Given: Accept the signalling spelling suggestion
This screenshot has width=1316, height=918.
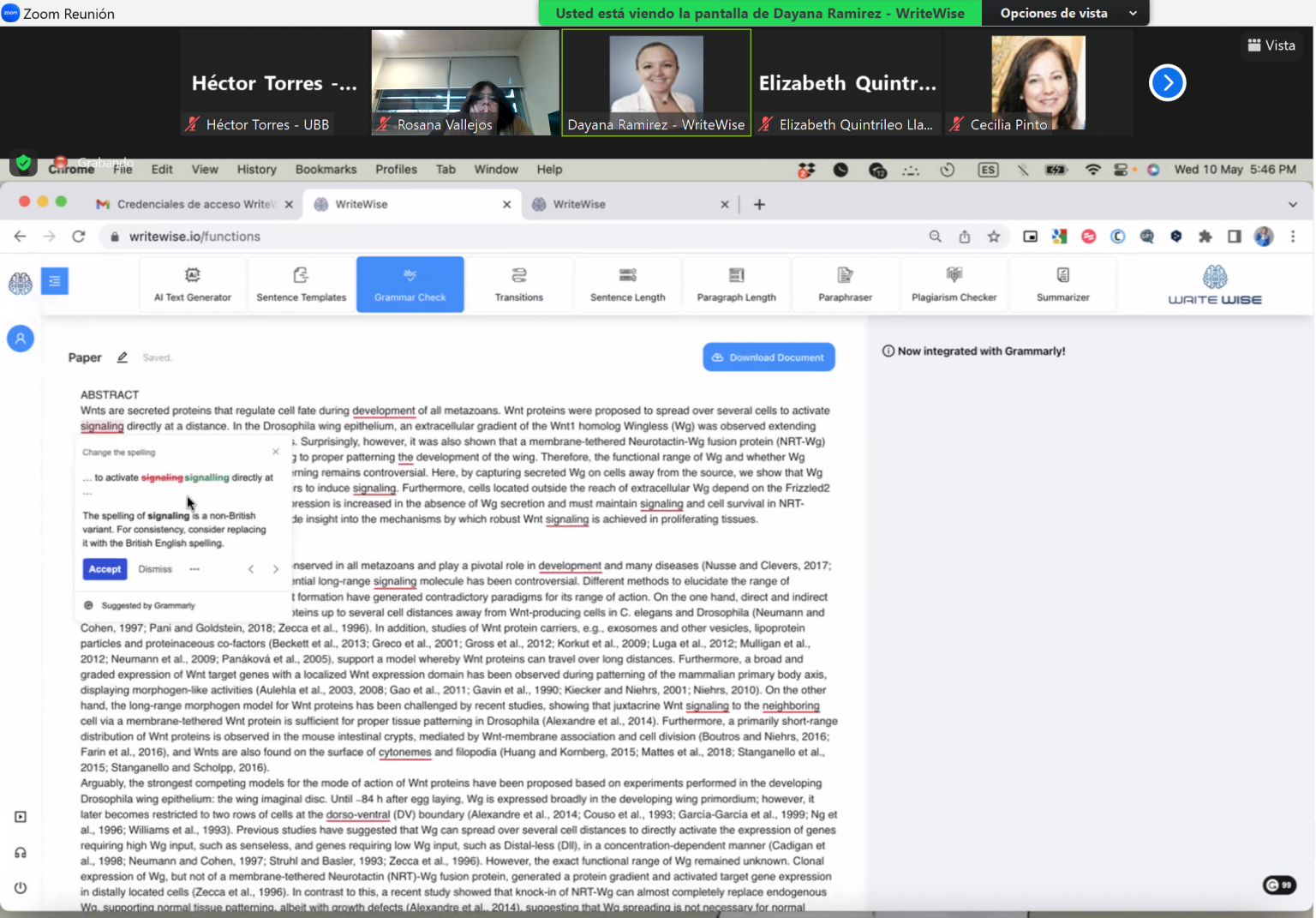Looking at the screenshot, I should (x=104, y=568).
